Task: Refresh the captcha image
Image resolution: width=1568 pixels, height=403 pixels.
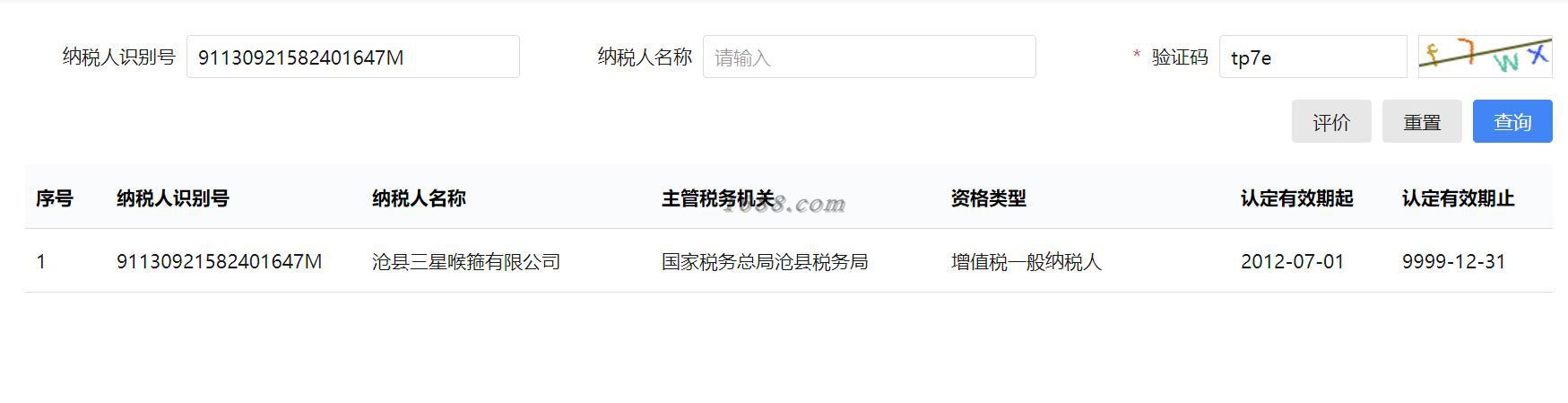Action: pos(1485,57)
